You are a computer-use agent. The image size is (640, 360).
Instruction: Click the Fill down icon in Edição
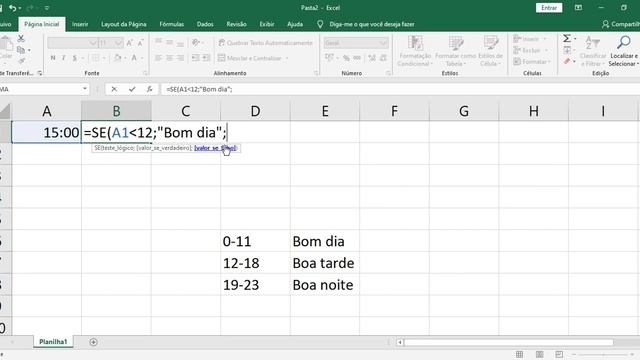pos(567,50)
